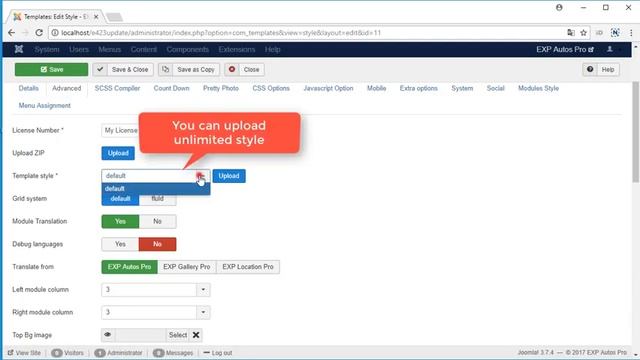This screenshot has height=360, width=640.
Task: Switch to the SCSS Compiler tab
Action: (x=118, y=88)
